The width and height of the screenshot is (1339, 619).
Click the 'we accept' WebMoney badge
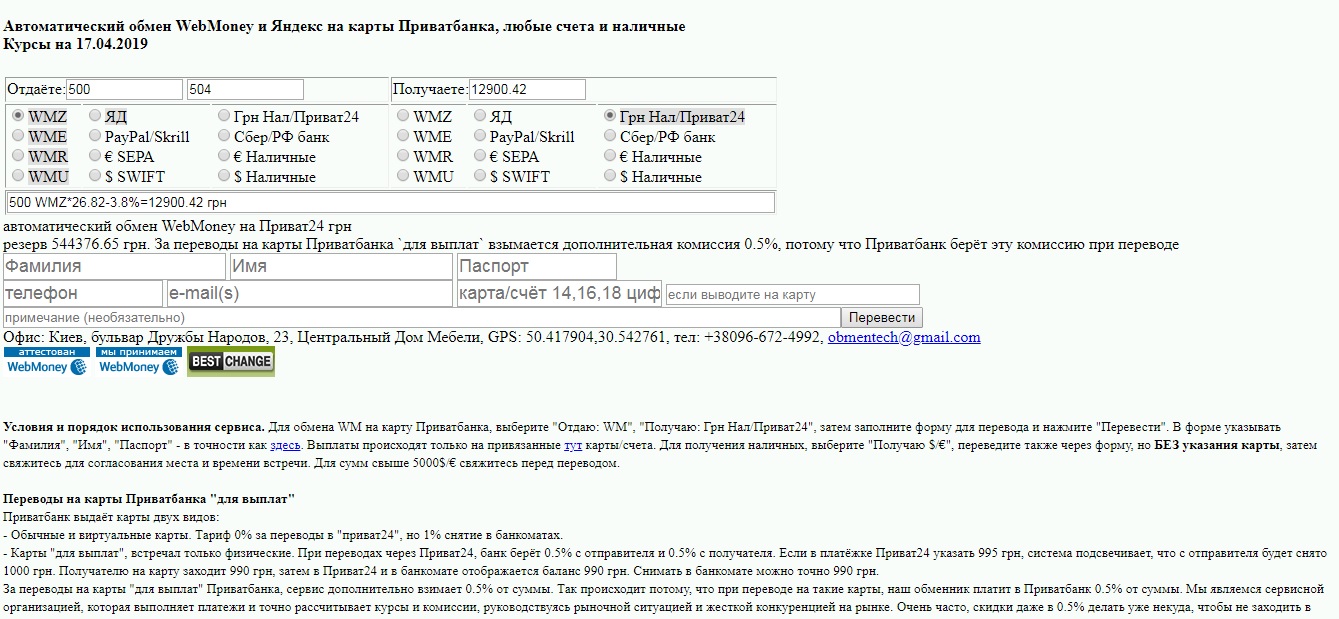[139, 361]
